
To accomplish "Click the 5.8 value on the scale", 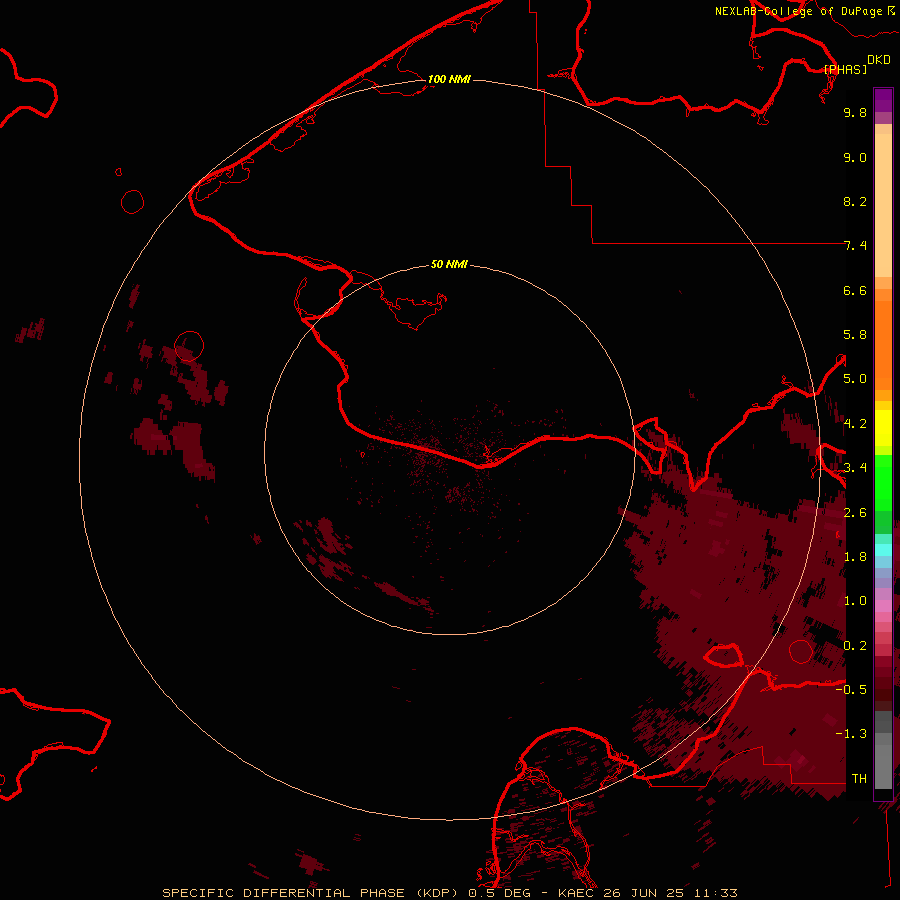I will click(x=855, y=335).
